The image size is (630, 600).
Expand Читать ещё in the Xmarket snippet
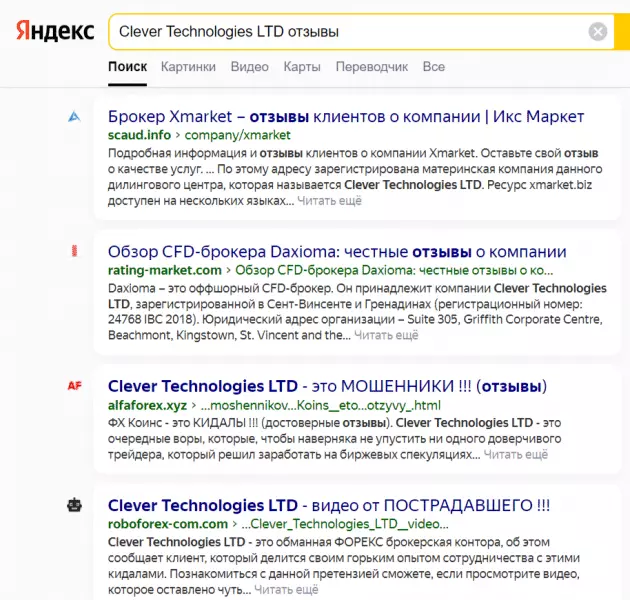[329, 201]
